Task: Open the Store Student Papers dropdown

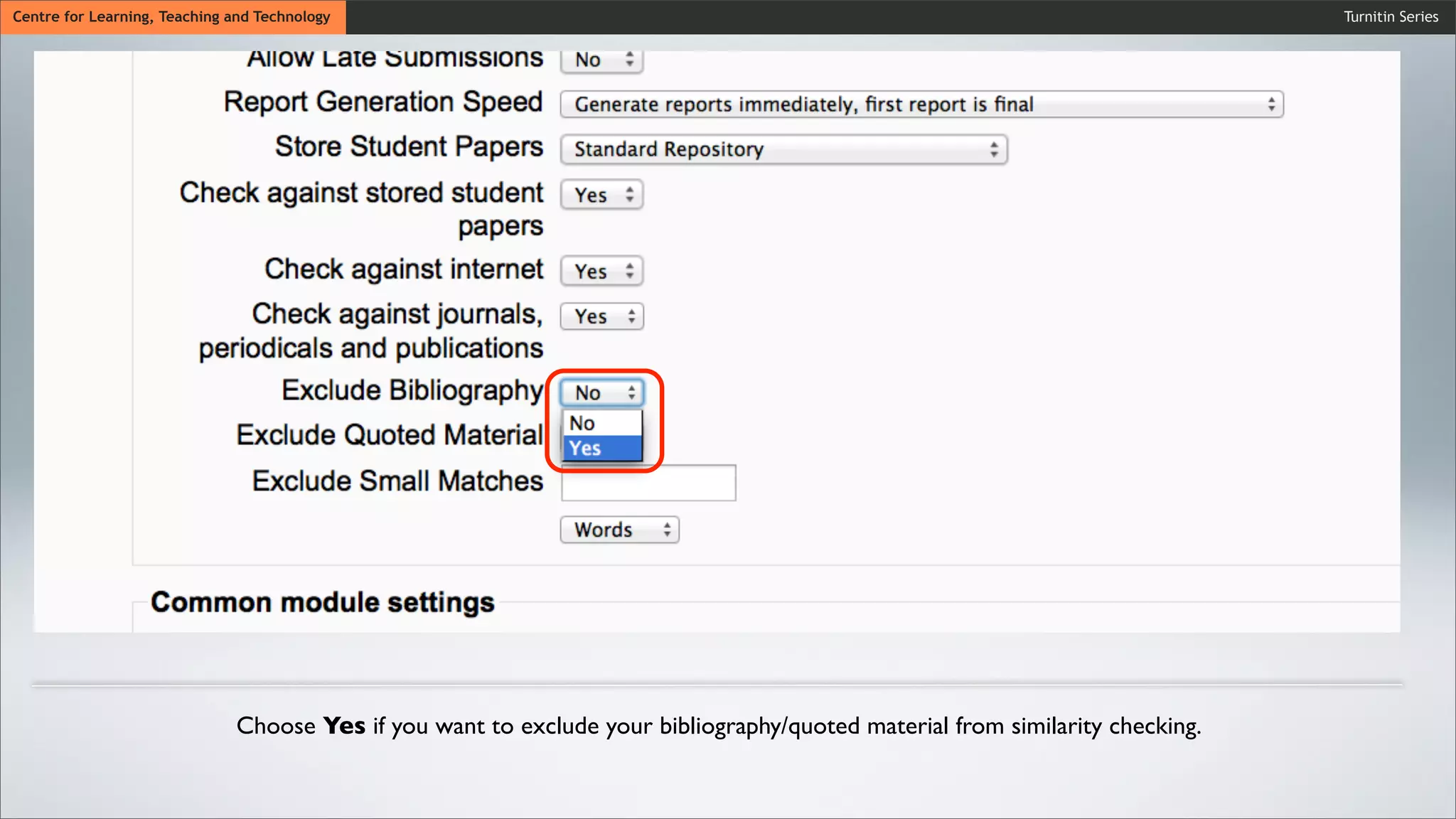Action: pyautogui.click(x=783, y=149)
